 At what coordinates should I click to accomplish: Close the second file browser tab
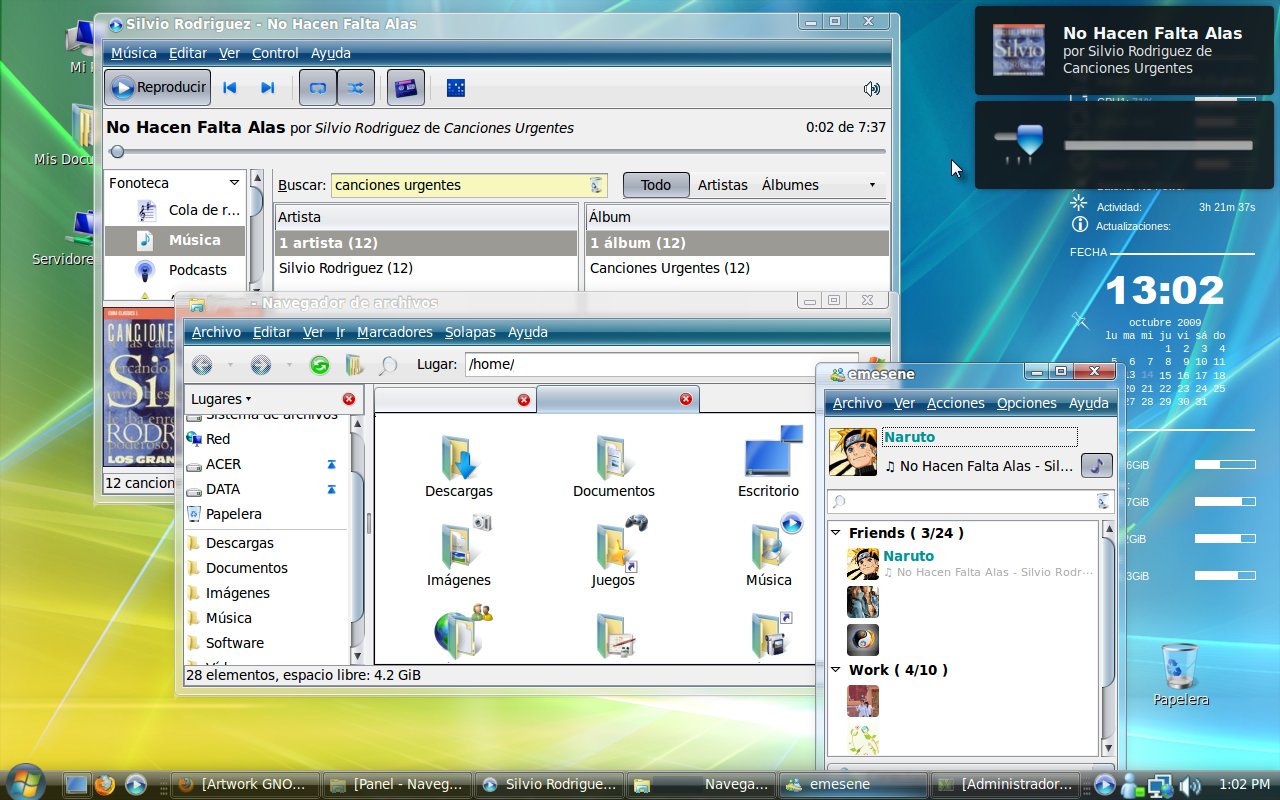pos(685,399)
